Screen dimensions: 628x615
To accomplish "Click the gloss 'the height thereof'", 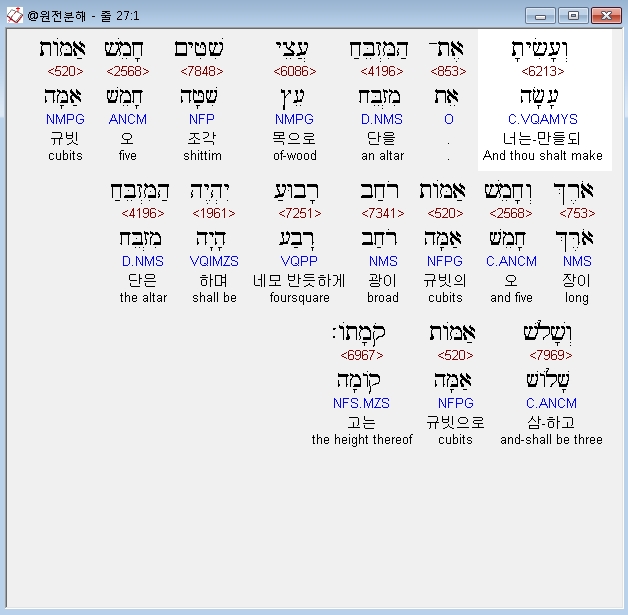I will pyautogui.click(x=362, y=440).
